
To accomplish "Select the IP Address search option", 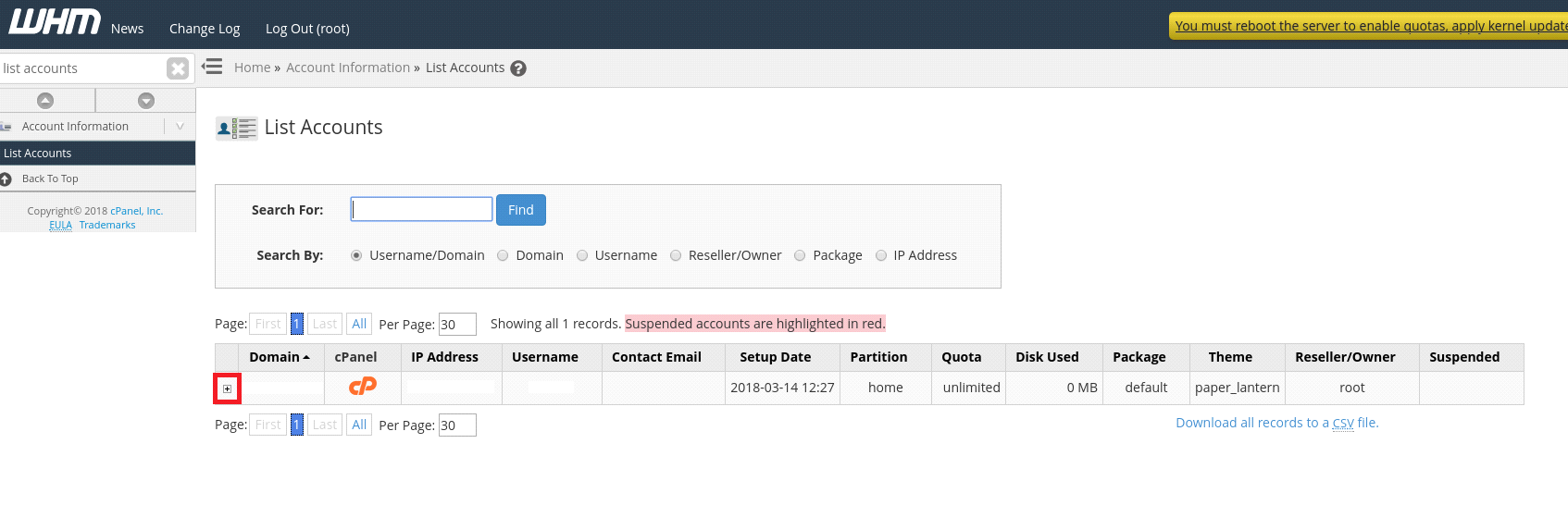I will [x=881, y=255].
